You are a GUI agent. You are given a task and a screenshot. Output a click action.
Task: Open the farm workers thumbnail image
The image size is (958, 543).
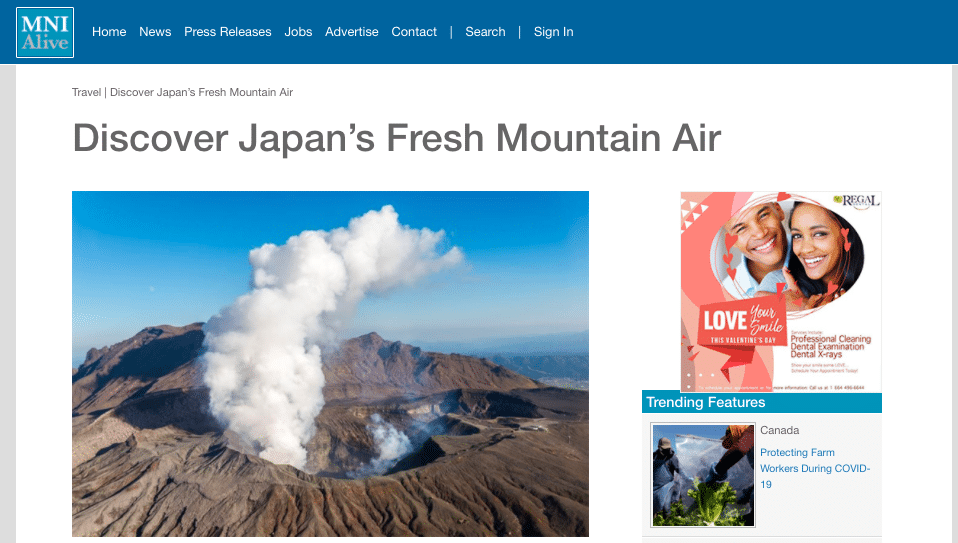pos(703,475)
